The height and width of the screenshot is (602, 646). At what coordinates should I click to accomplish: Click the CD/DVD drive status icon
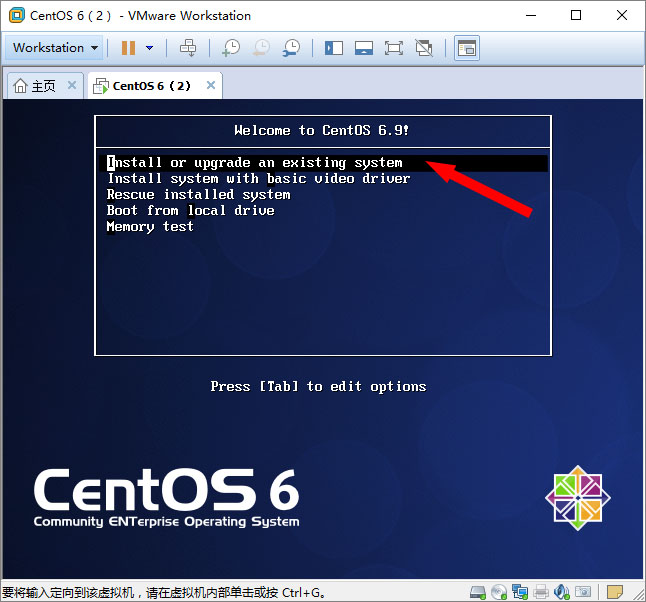[x=499, y=592]
